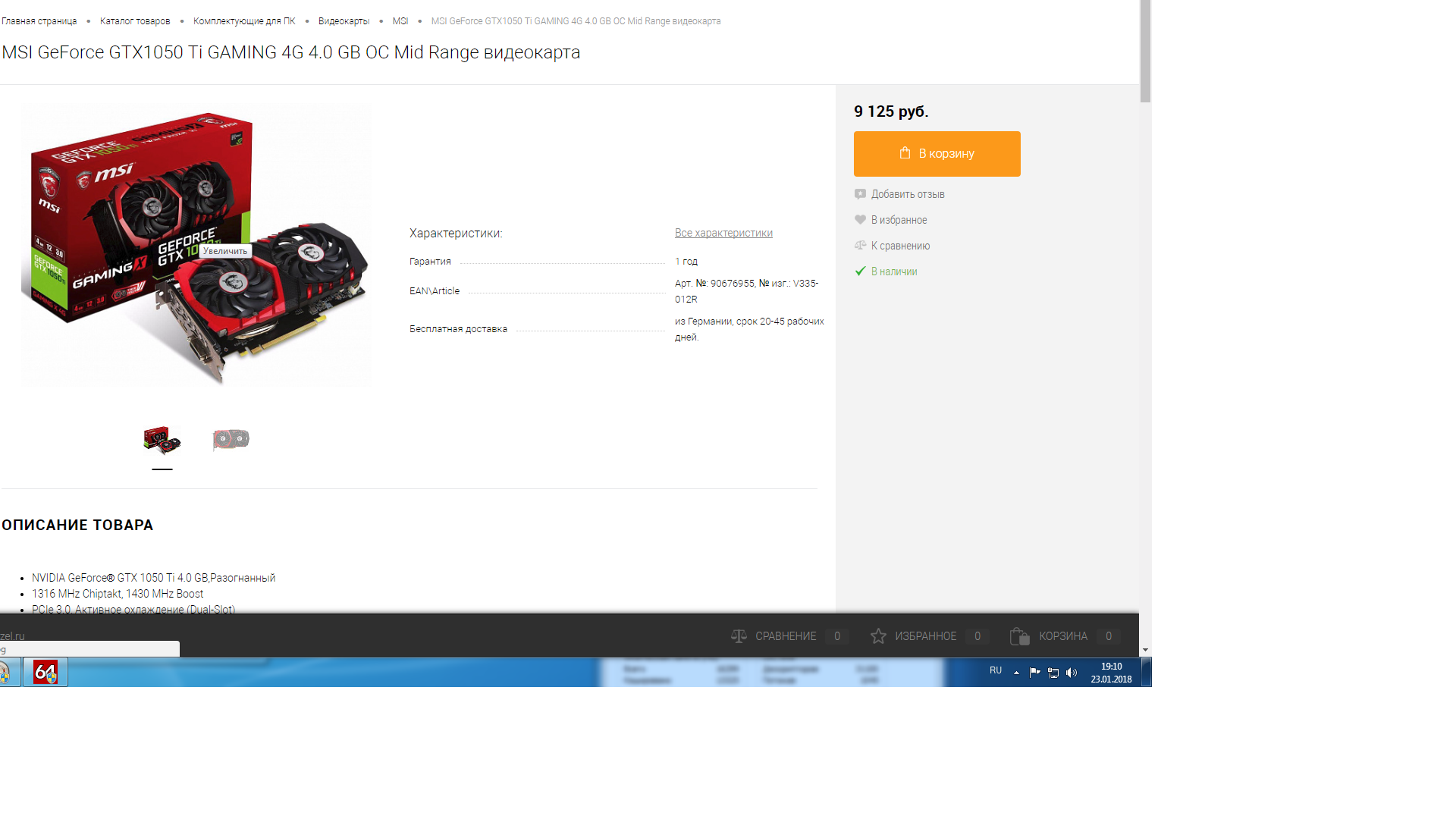Click the product title MSI GeForce GTX1050 Ti
The height and width of the screenshot is (819, 1456).
(290, 52)
